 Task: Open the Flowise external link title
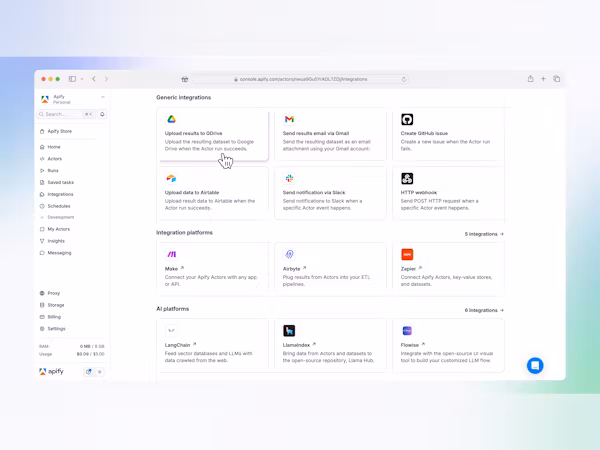point(412,345)
